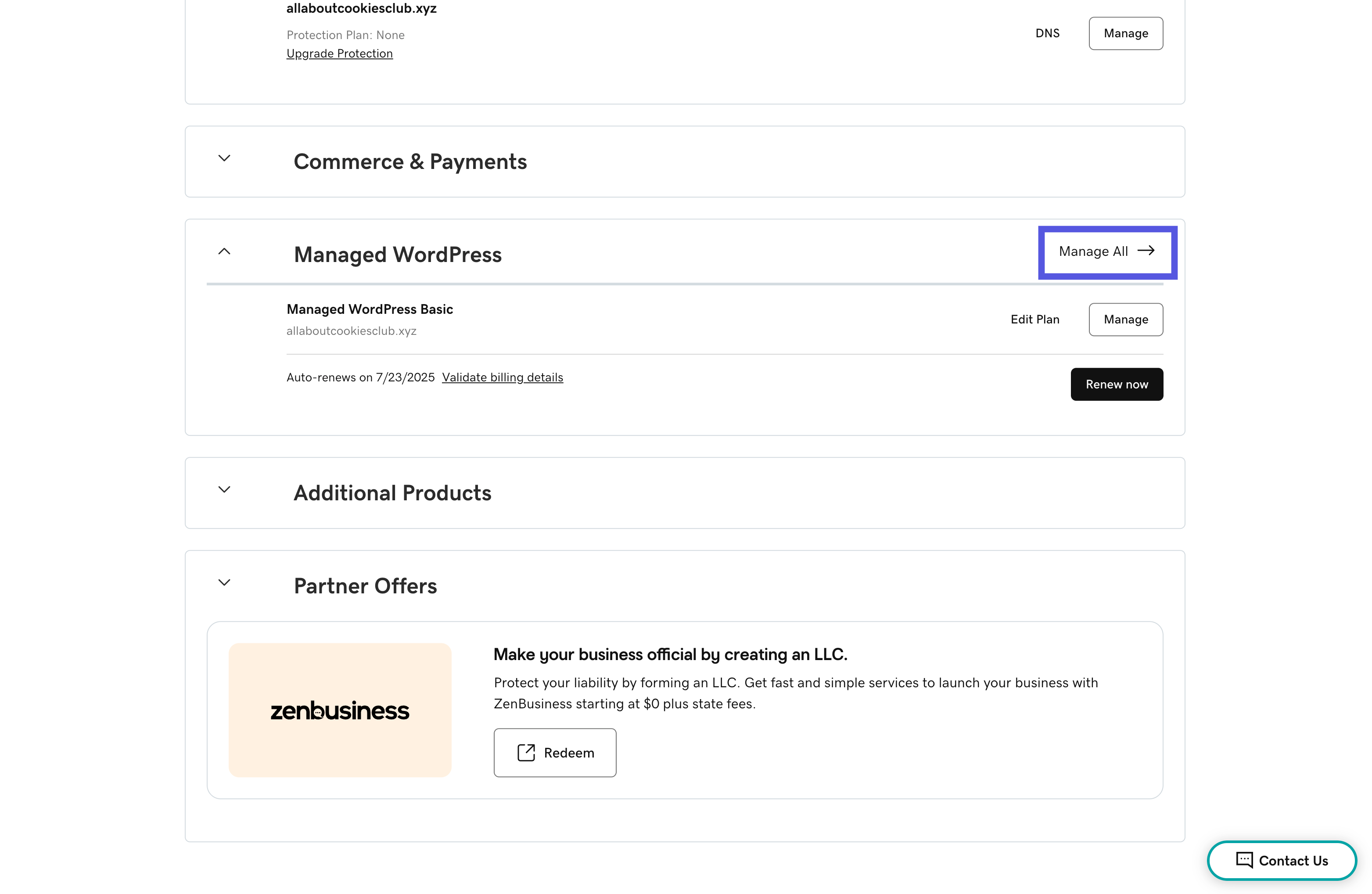Click the Redeem button for ZenBusiness offer
1372x894 pixels.
555,752
